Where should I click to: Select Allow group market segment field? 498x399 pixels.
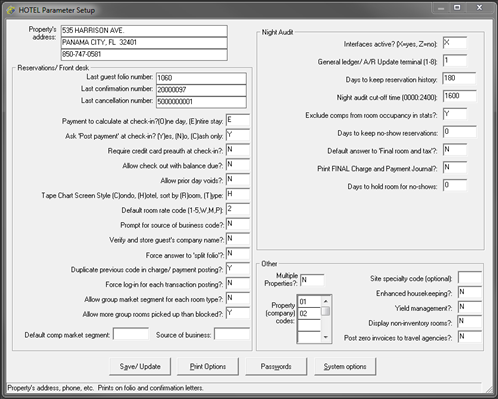tap(238, 298)
